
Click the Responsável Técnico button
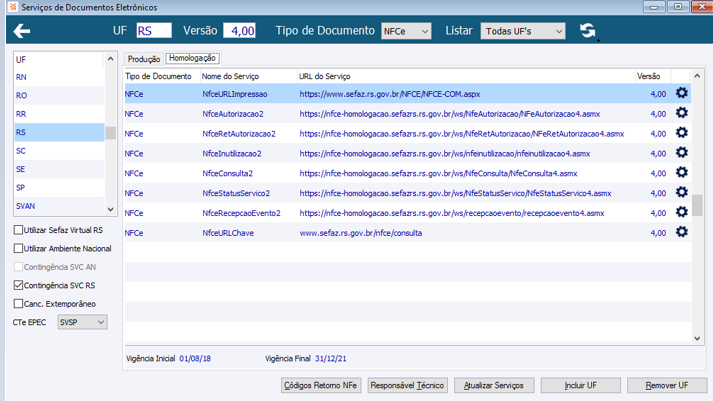pyautogui.click(x=407, y=385)
